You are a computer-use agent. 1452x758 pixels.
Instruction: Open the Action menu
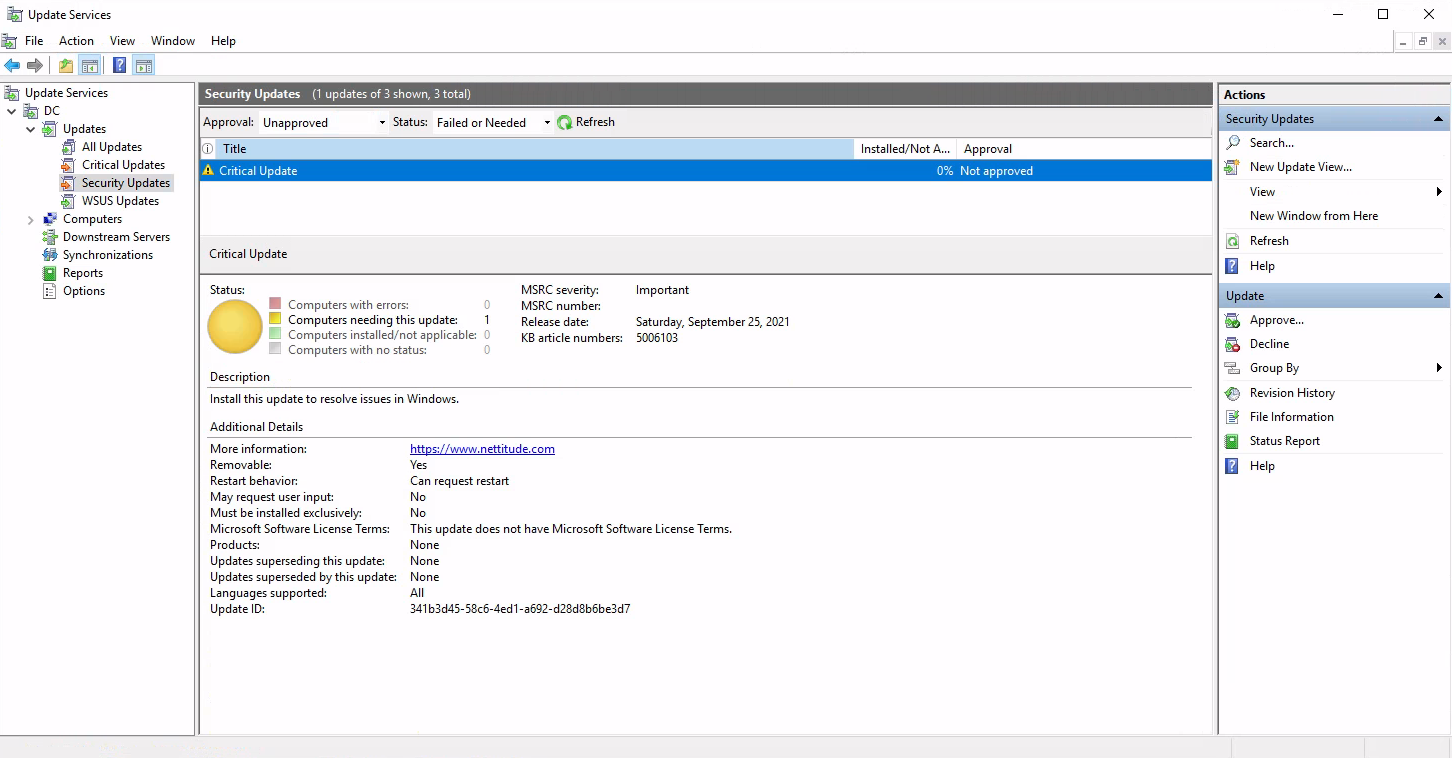[76, 41]
